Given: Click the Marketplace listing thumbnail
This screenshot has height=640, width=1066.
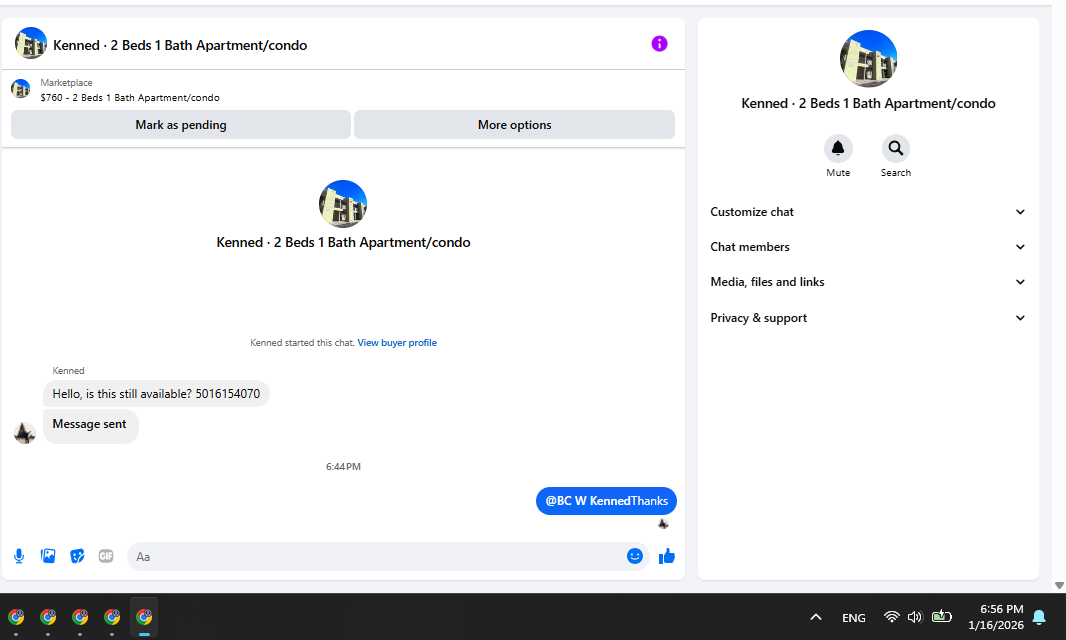Looking at the screenshot, I should [x=20, y=89].
